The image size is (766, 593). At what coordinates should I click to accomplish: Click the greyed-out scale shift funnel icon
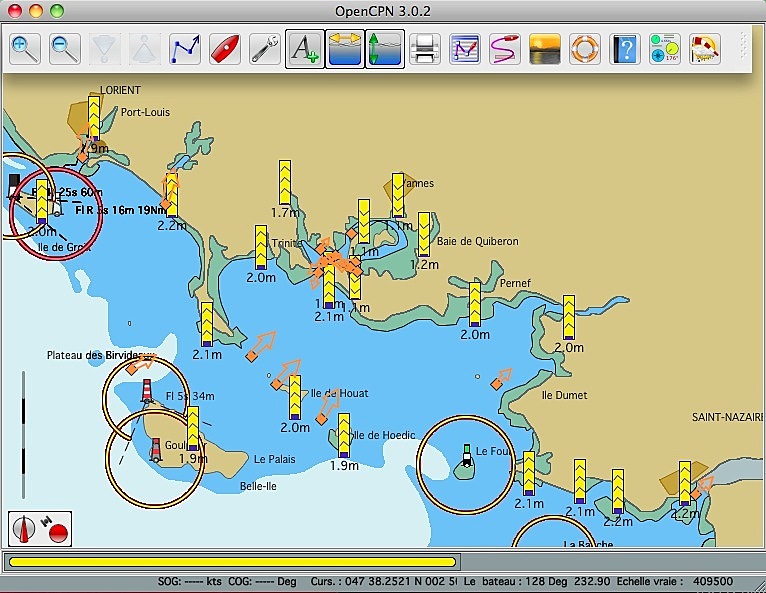point(105,49)
